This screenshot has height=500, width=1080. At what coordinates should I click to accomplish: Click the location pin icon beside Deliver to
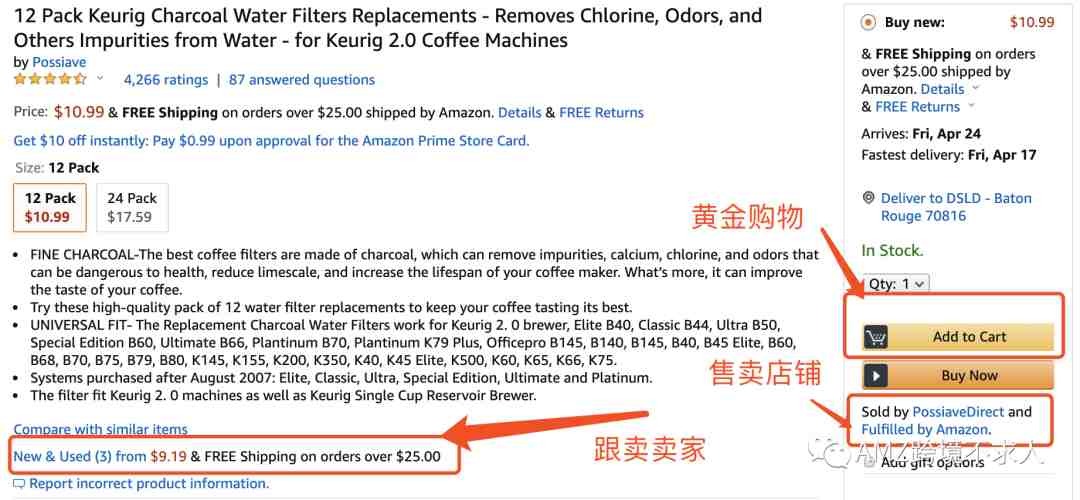point(868,198)
